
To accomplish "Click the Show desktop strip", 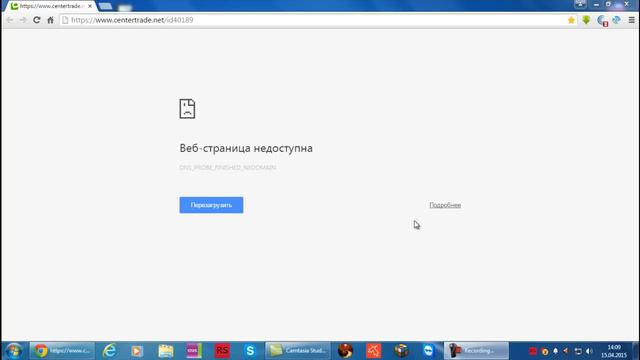I will point(636,351).
